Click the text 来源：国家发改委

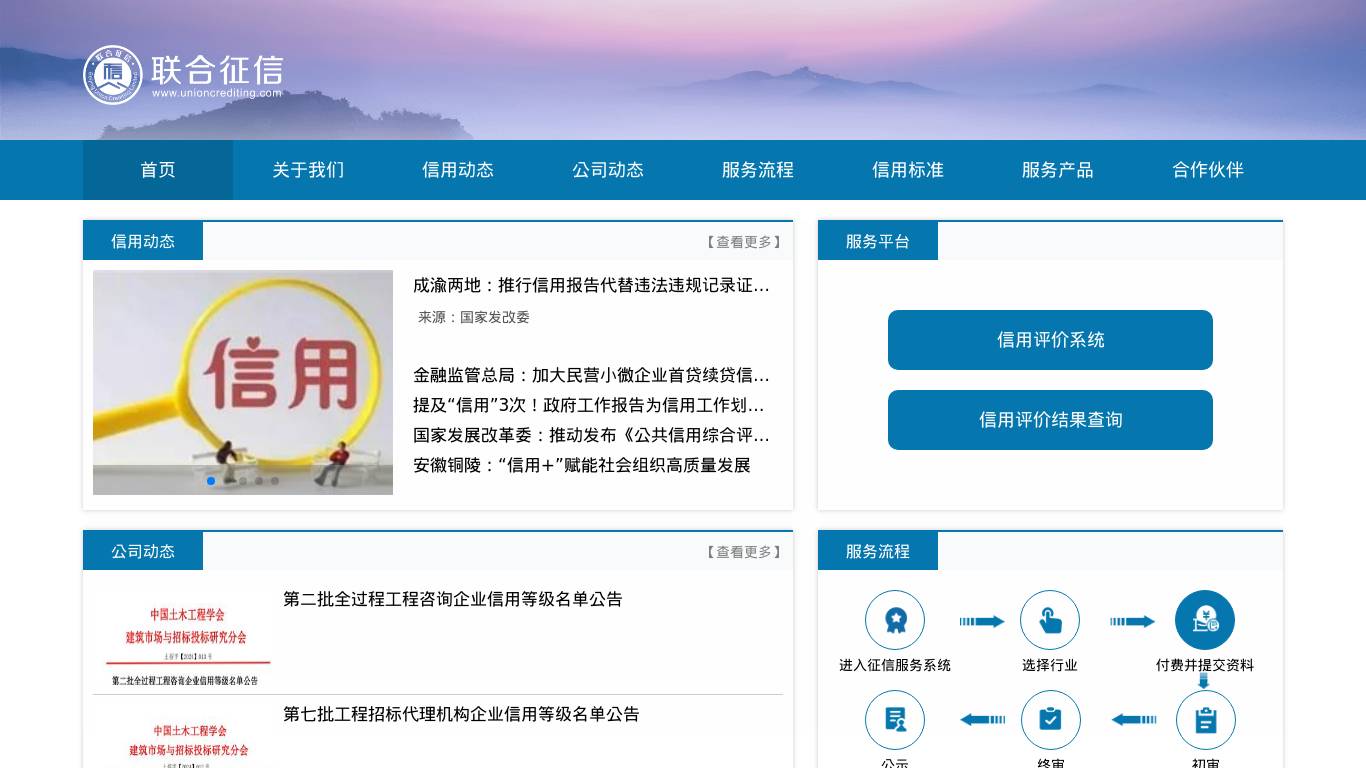pyautogui.click(x=474, y=317)
